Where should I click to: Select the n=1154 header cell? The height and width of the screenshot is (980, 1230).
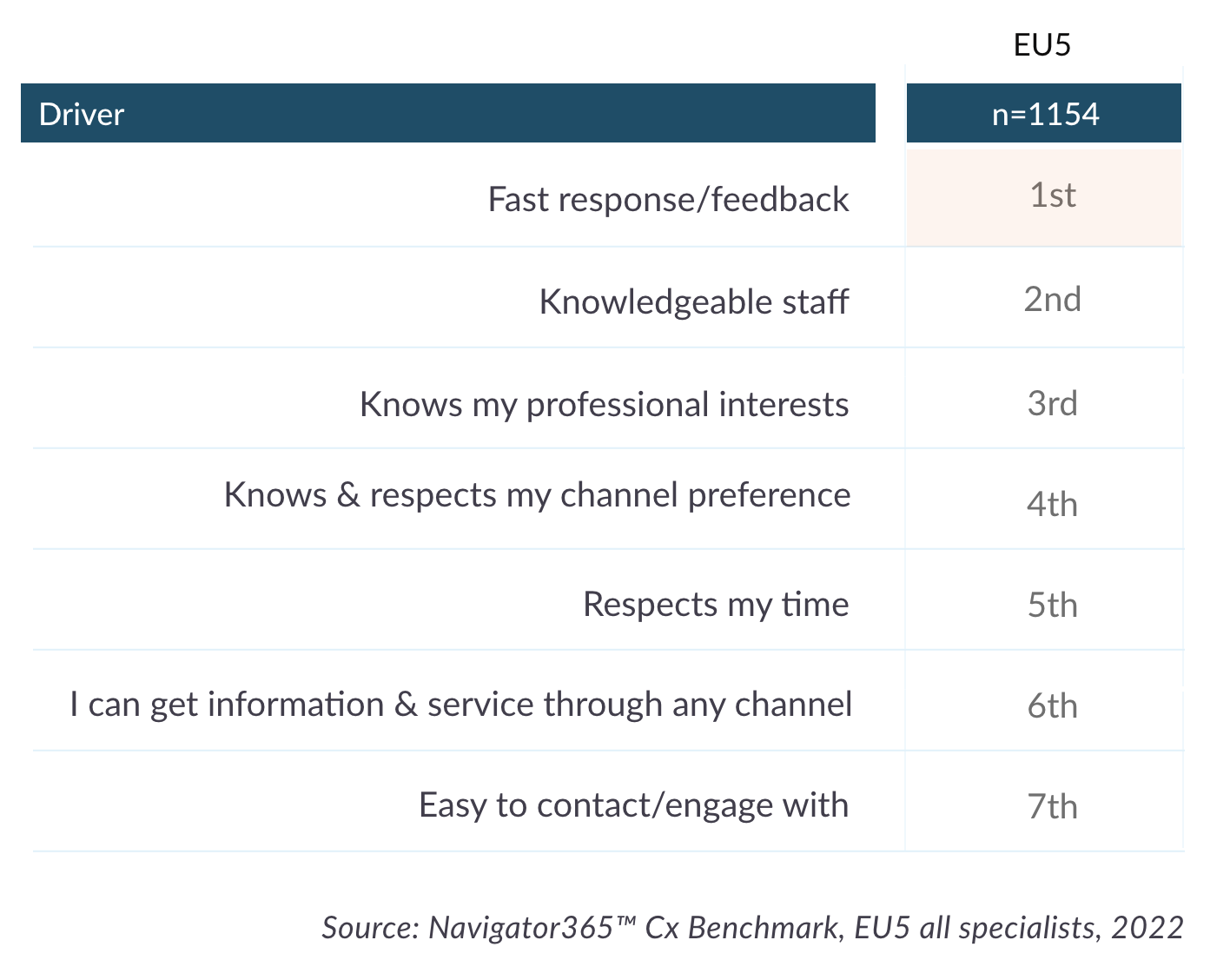(x=1044, y=113)
